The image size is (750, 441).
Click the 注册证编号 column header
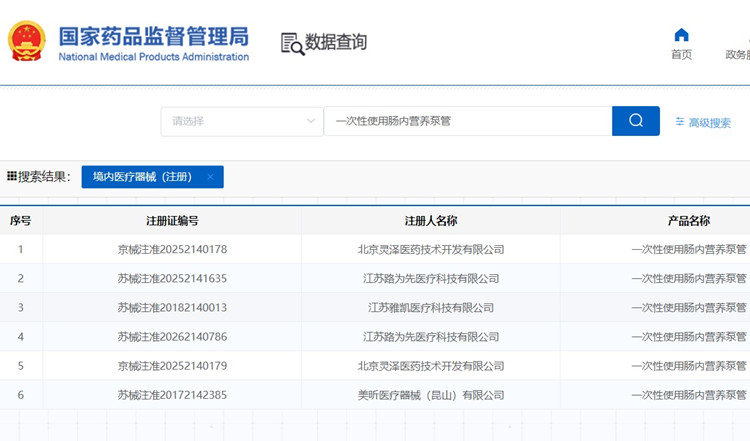(172, 220)
